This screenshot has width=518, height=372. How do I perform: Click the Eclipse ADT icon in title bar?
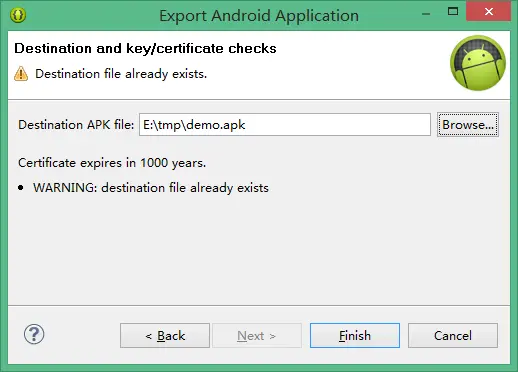tap(18, 15)
